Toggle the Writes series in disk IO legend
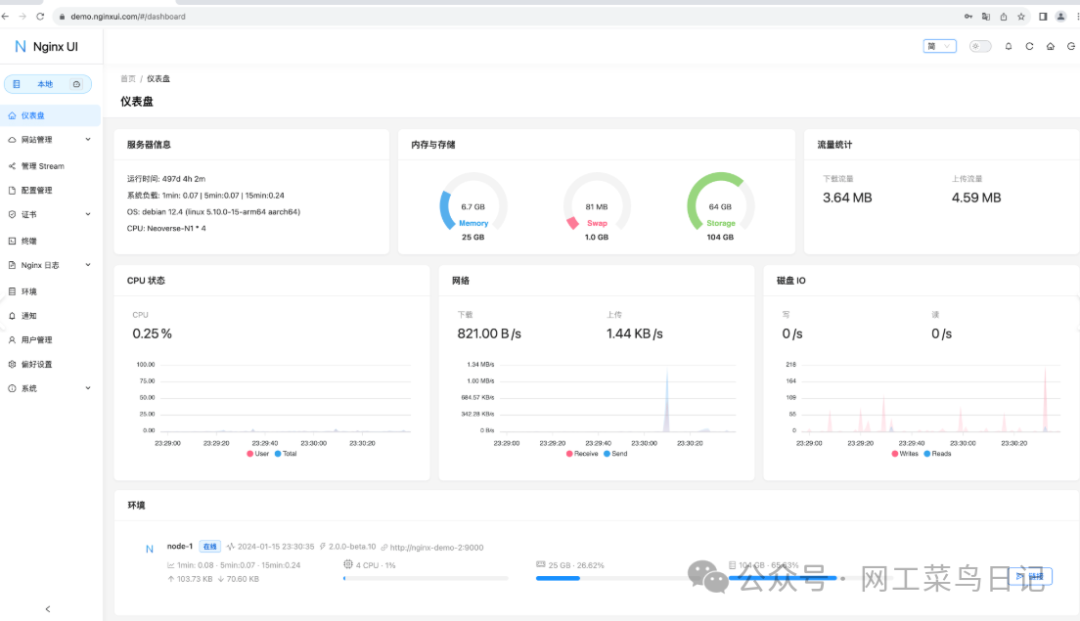This screenshot has height=621, width=1080. pyautogui.click(x=905, y=454)
